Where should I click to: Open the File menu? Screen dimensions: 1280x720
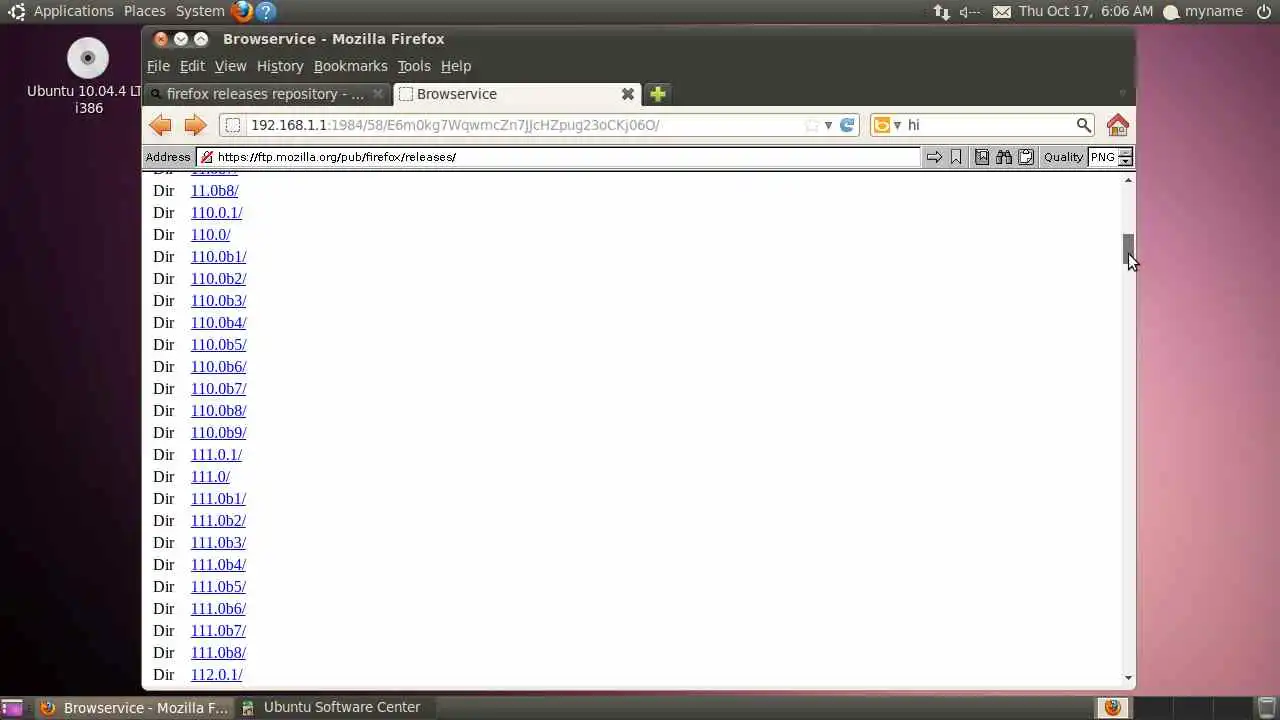click(158, 66)
